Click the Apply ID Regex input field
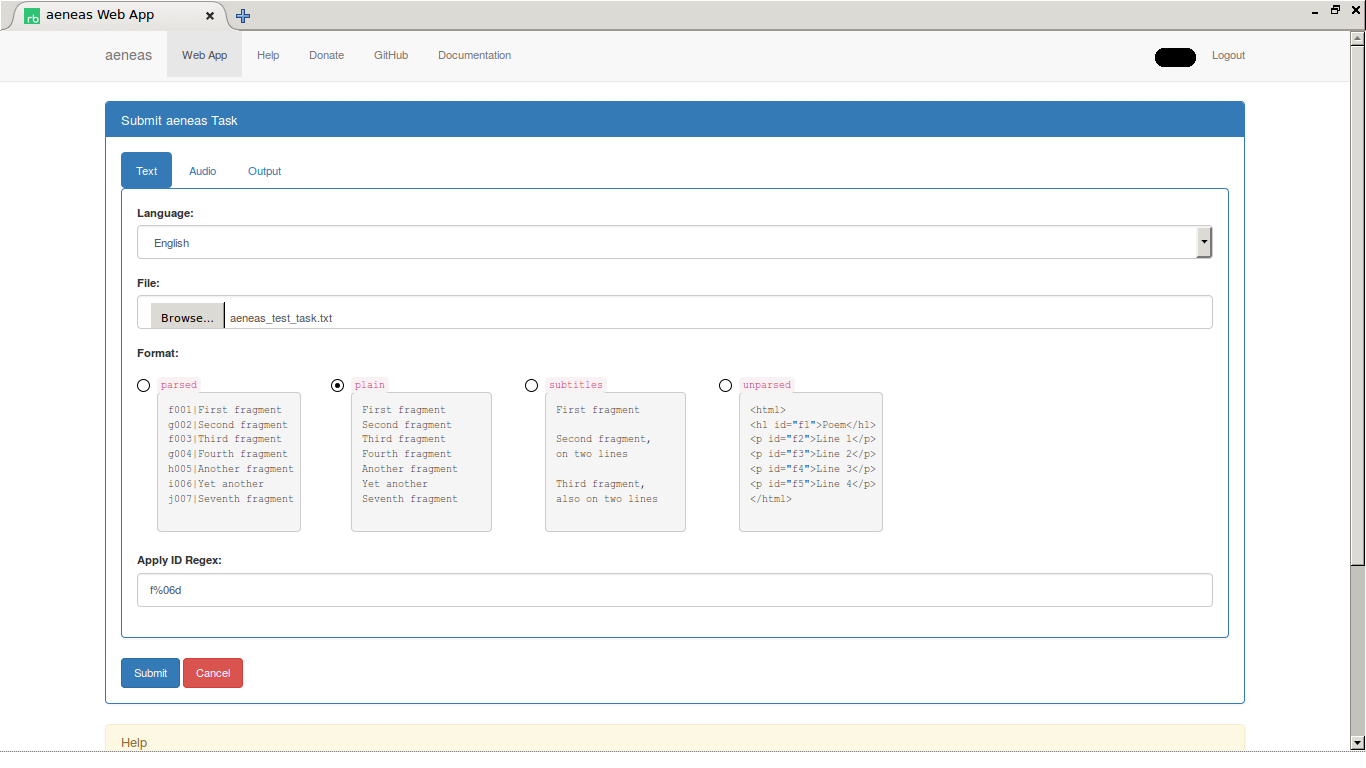Image resolution: width=1366 pixels, height=768 pixels. click(x=675, y=590)
